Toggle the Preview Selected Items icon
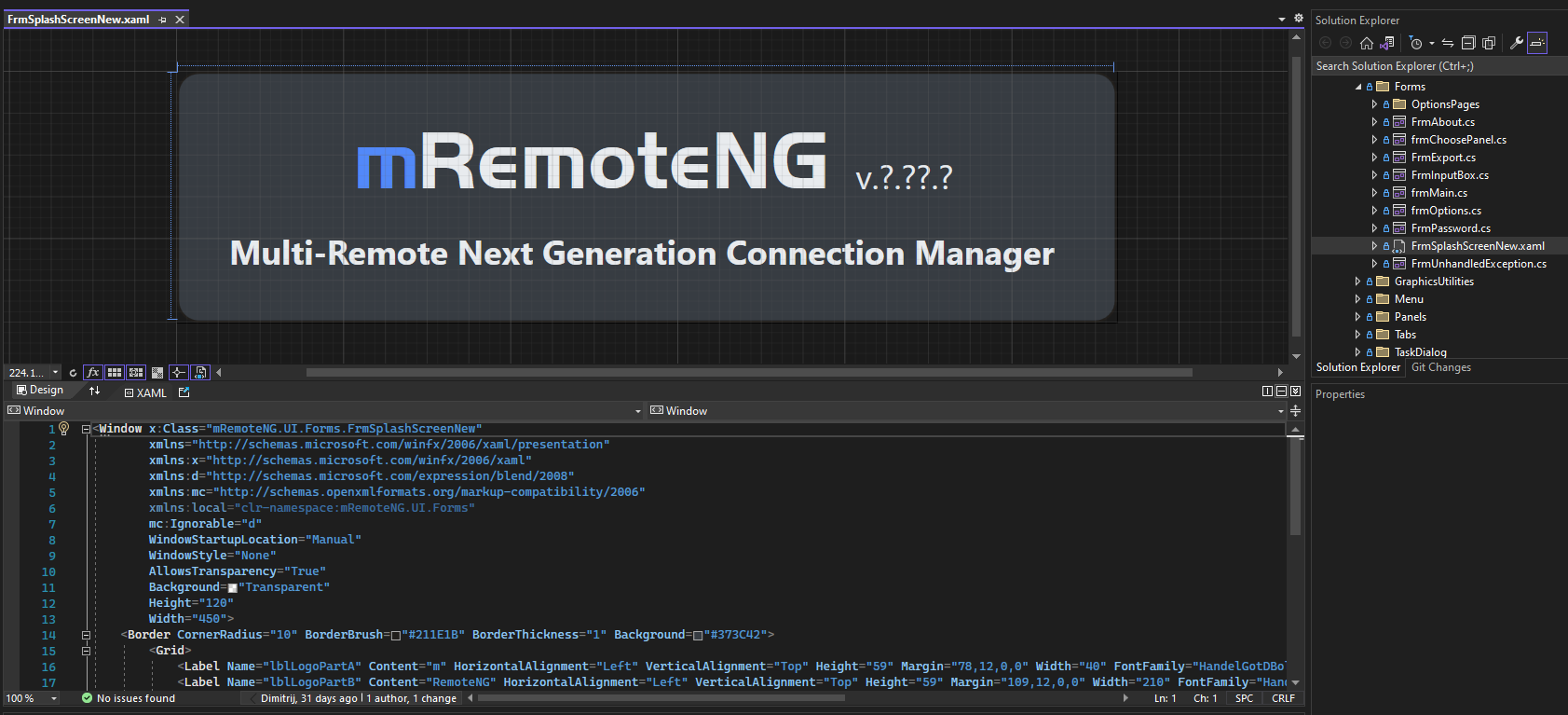1568x715 pixels. pos(1537,43)
